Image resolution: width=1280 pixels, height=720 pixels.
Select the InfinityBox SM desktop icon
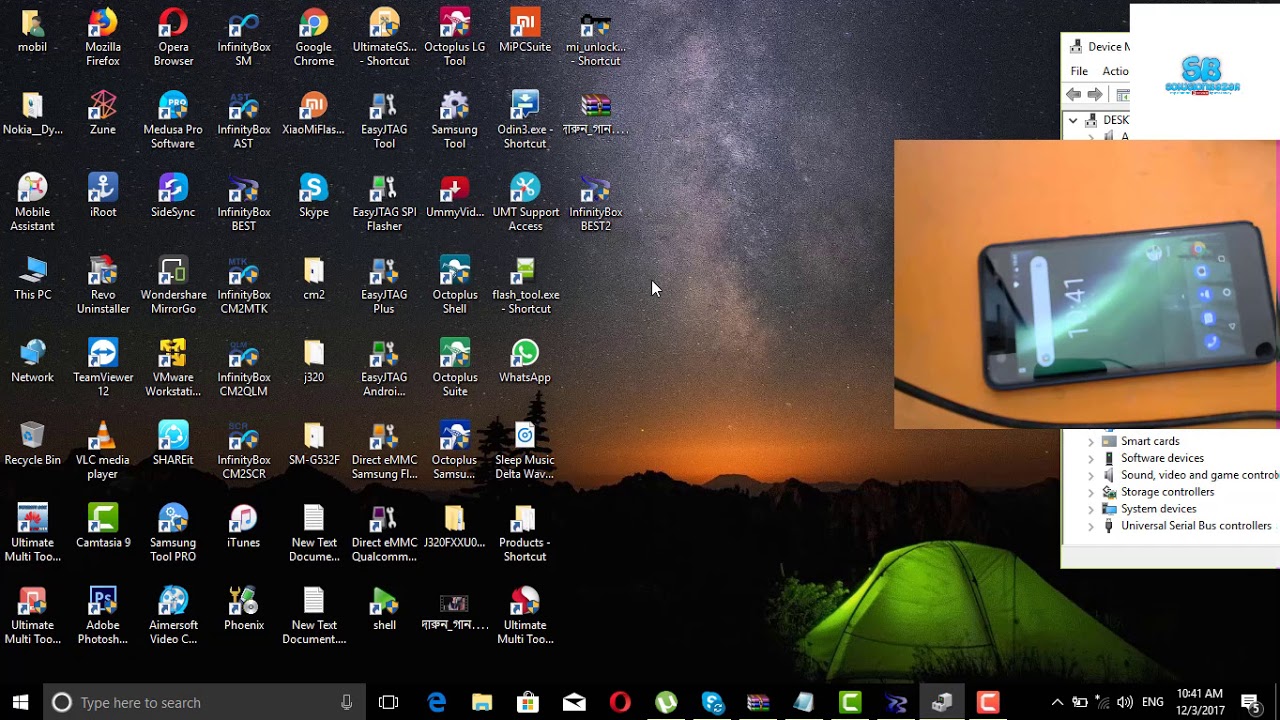pyautogui.click(x=244, y=38)
